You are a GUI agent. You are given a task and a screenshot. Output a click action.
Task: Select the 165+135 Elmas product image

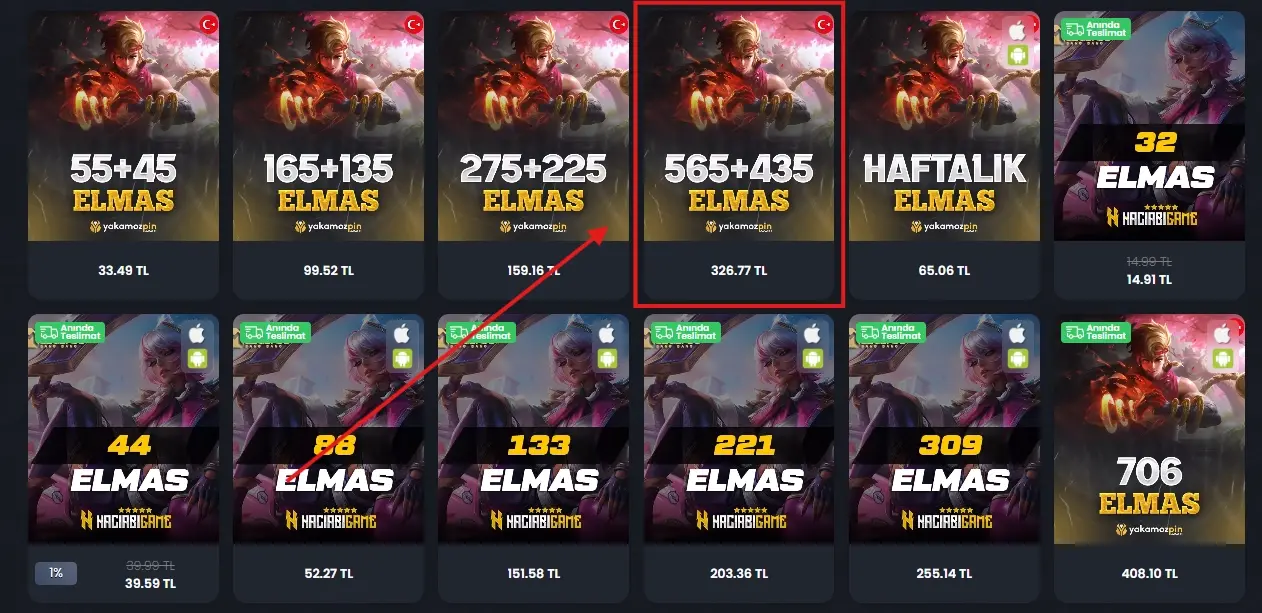pyautogui.click(x=328, y=126)
